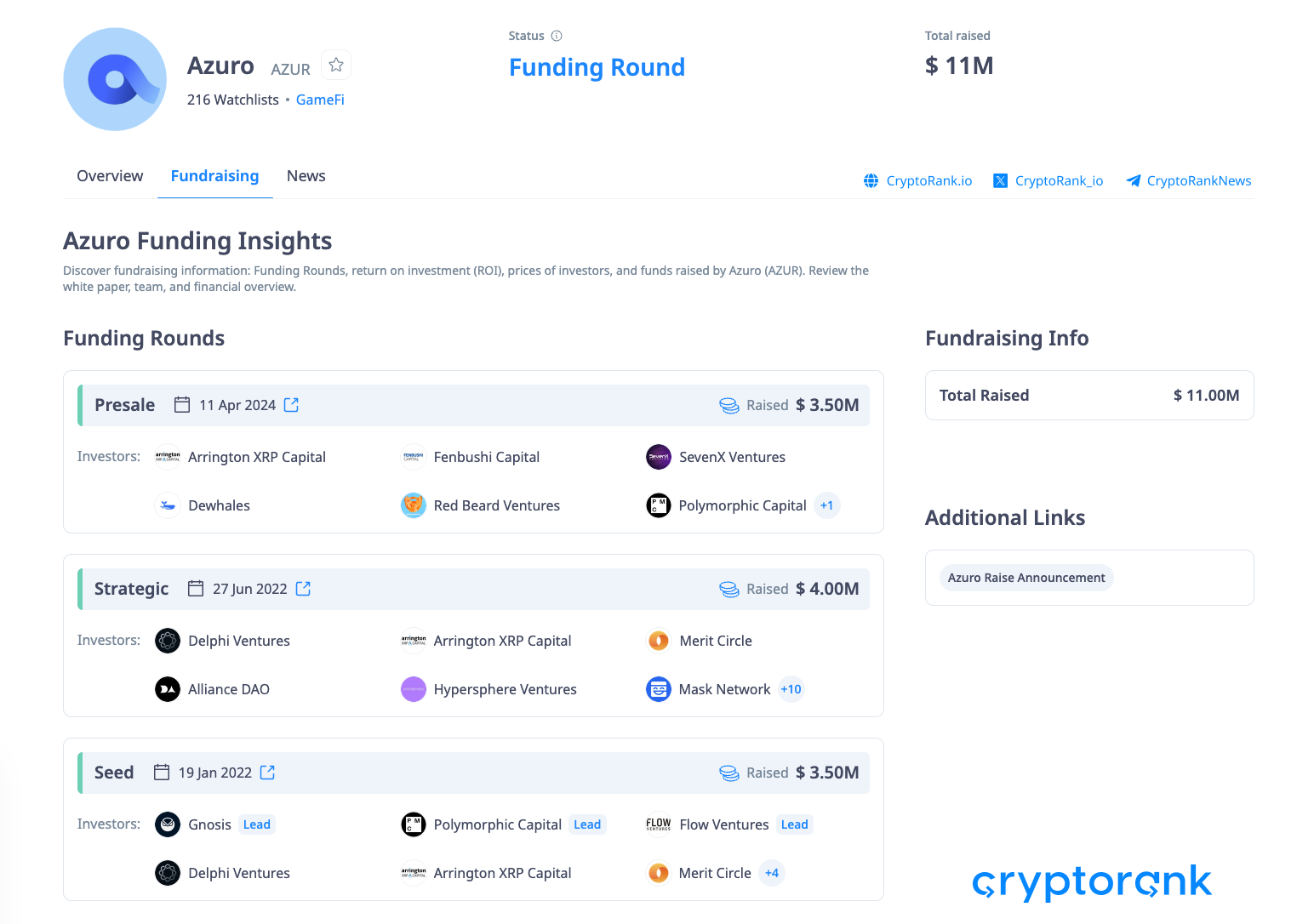Viewport: 1314px width, 924px height.
Task: Open external link icon for Strategic round
Action: [x=303, y=589]
